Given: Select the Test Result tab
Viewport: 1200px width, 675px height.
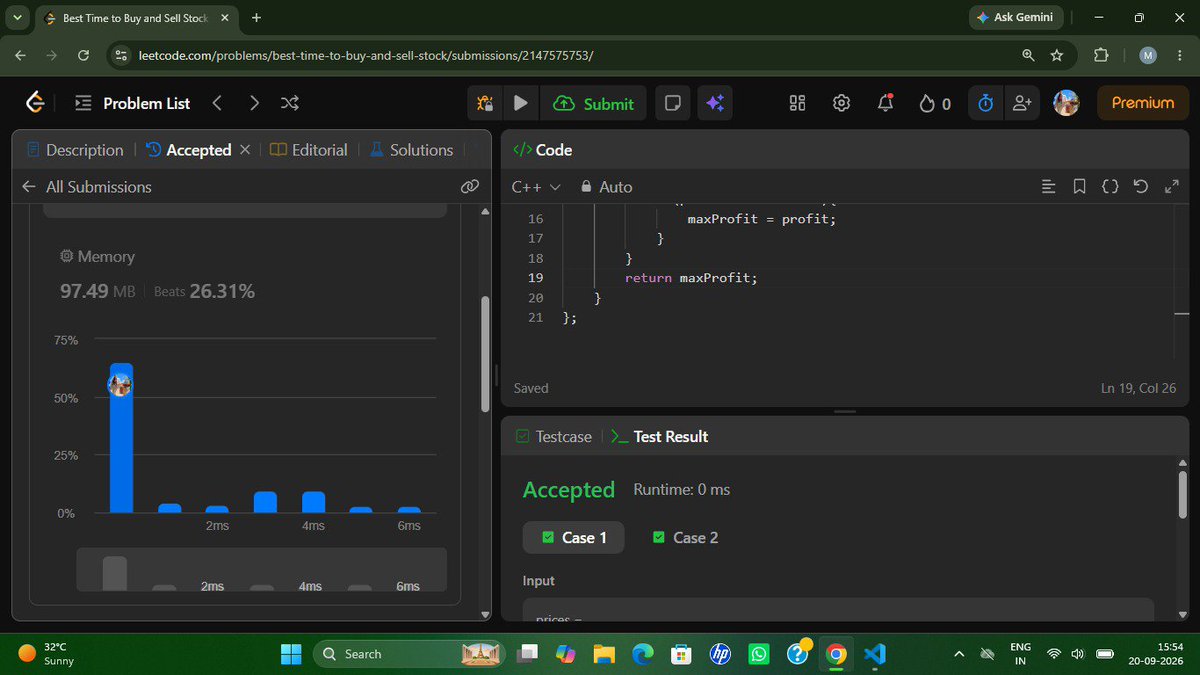Looking at the screenshot, I should point(659,437).
